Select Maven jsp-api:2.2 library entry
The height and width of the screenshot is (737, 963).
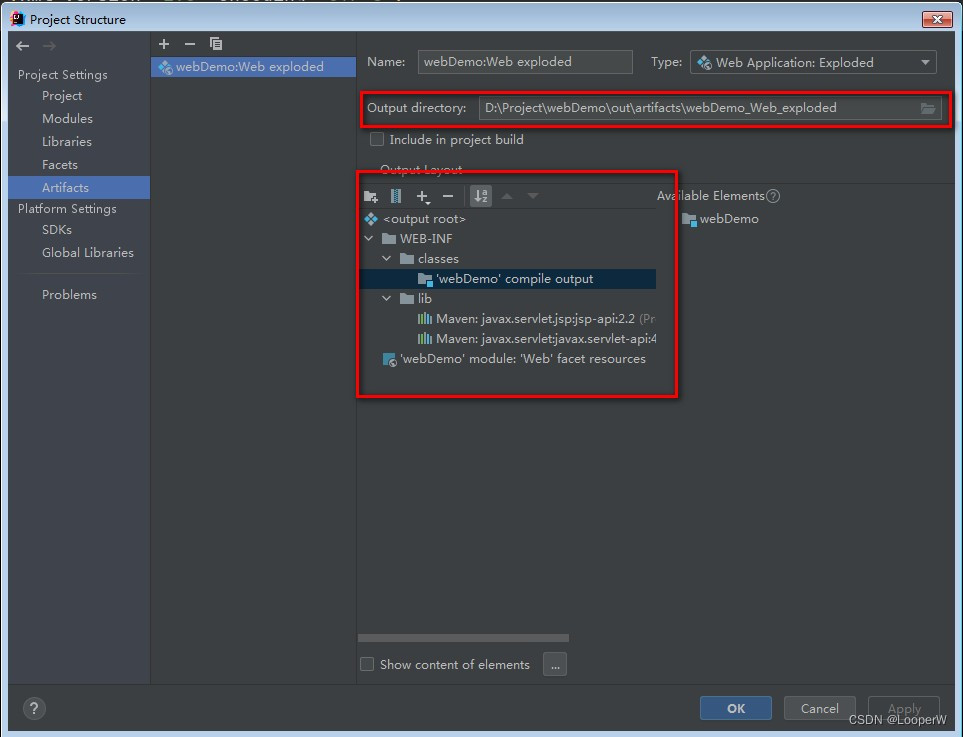pos(536,319)
